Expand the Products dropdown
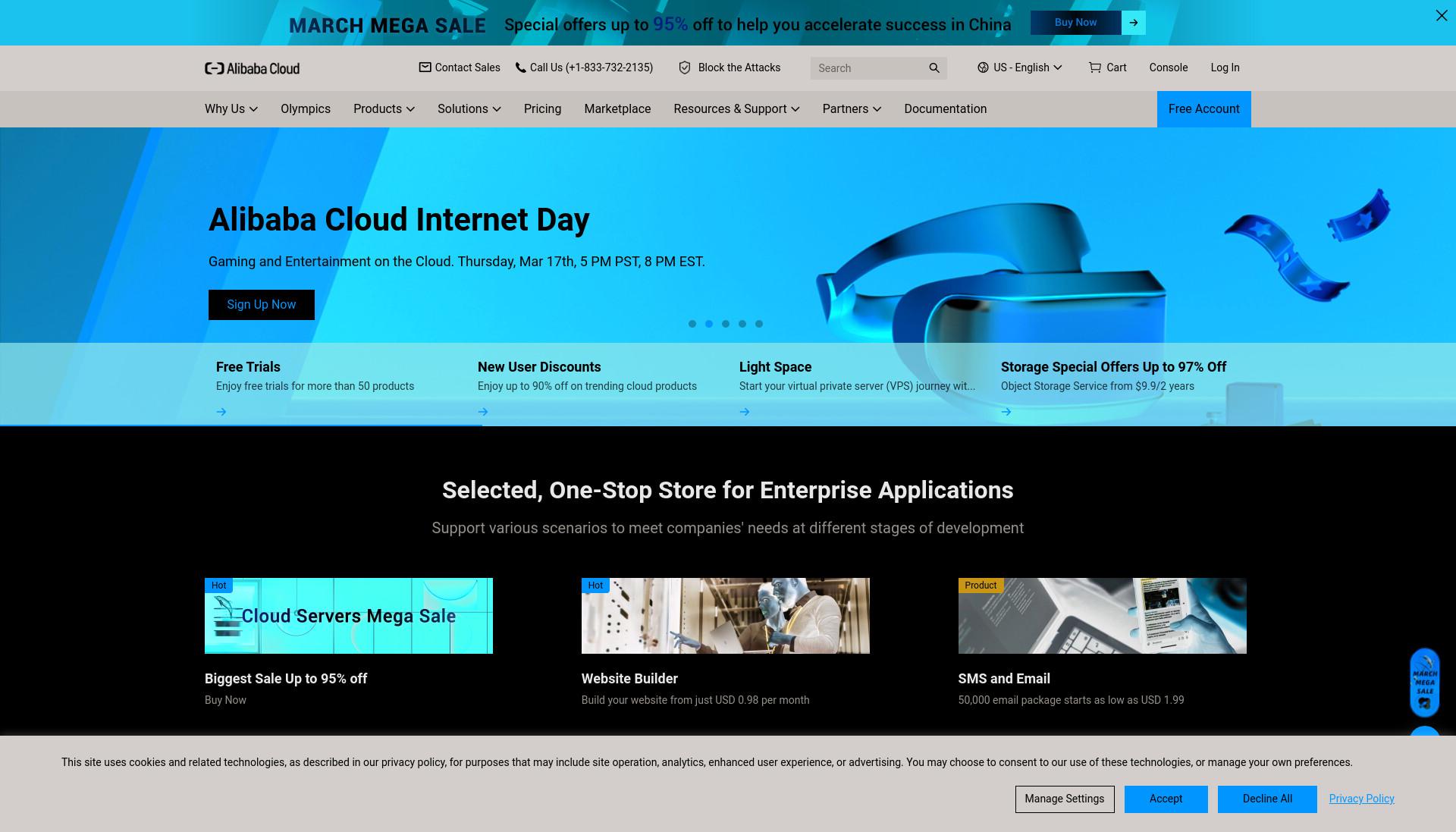The image size is (1456, 832). click(x=384, y=109)
